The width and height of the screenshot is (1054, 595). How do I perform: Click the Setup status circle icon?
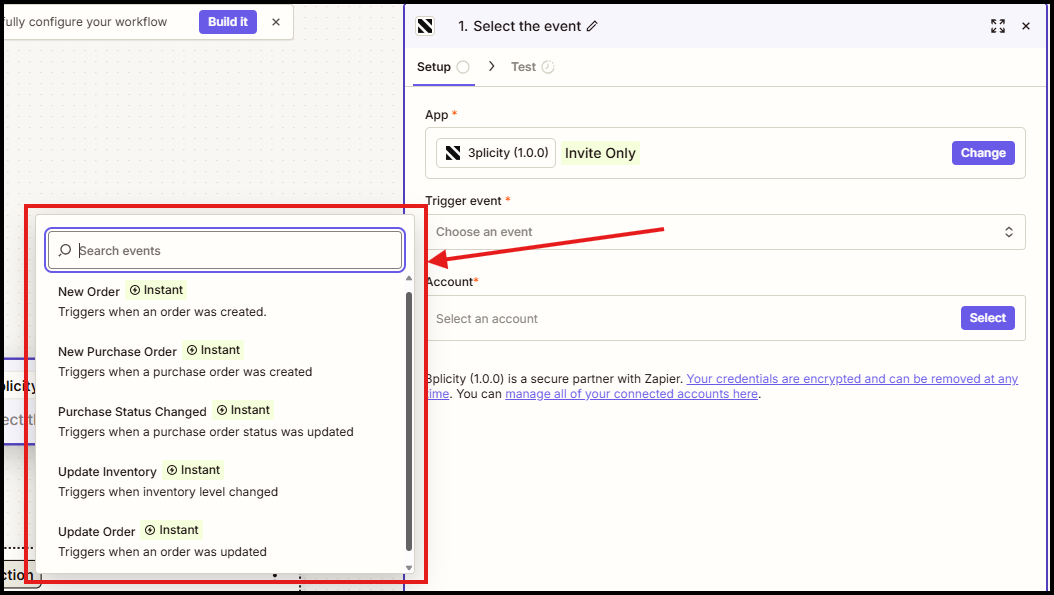[463, 67]
